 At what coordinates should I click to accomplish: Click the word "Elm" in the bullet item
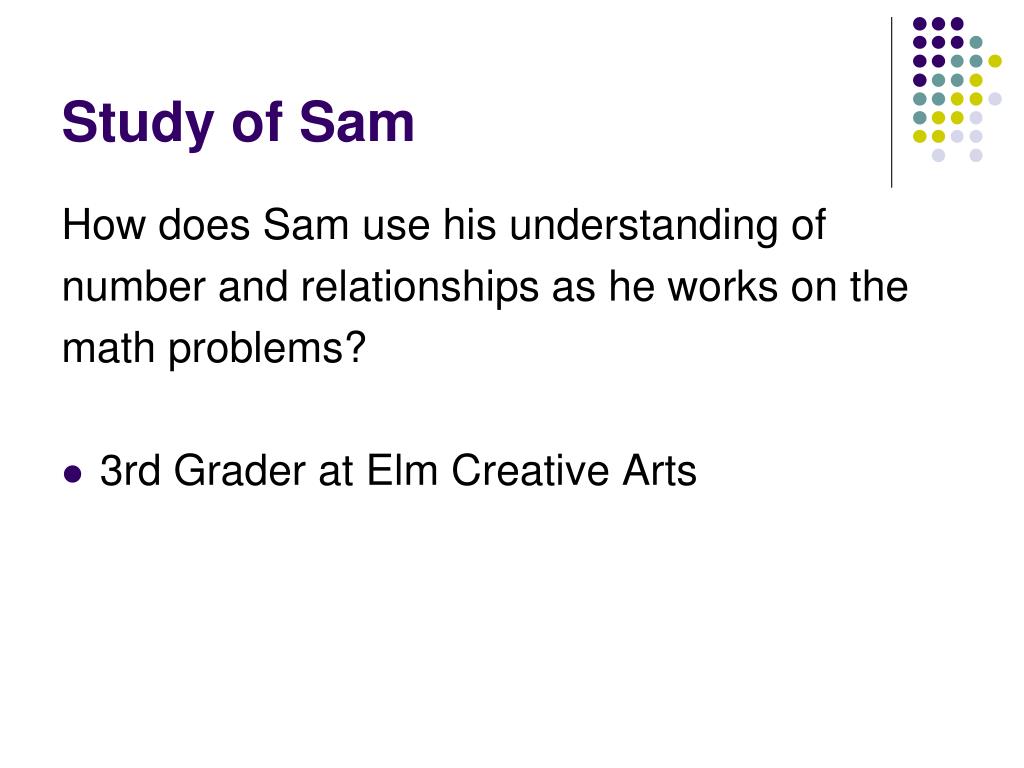point(402,470)
